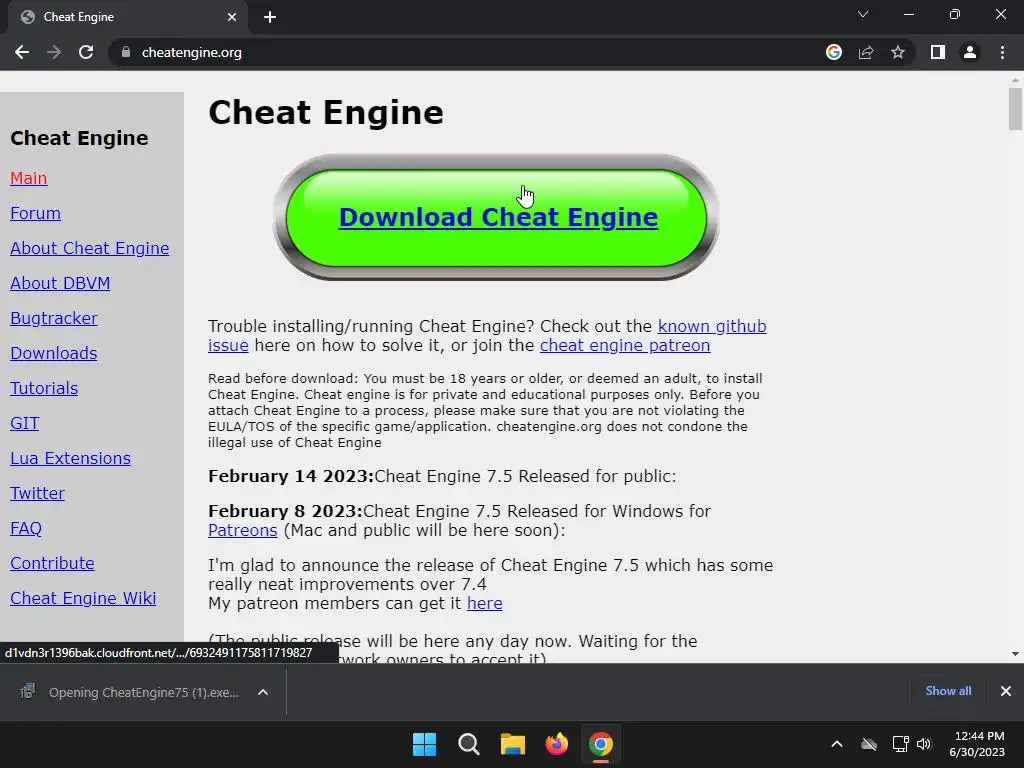
Task: Click the page vertical scrollbar thumb
Action: click(1015, 109)
